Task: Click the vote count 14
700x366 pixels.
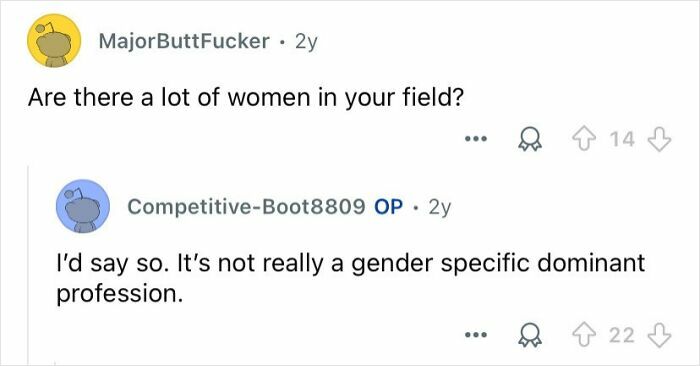Action: pyautogui.click(x=622, y=140)
